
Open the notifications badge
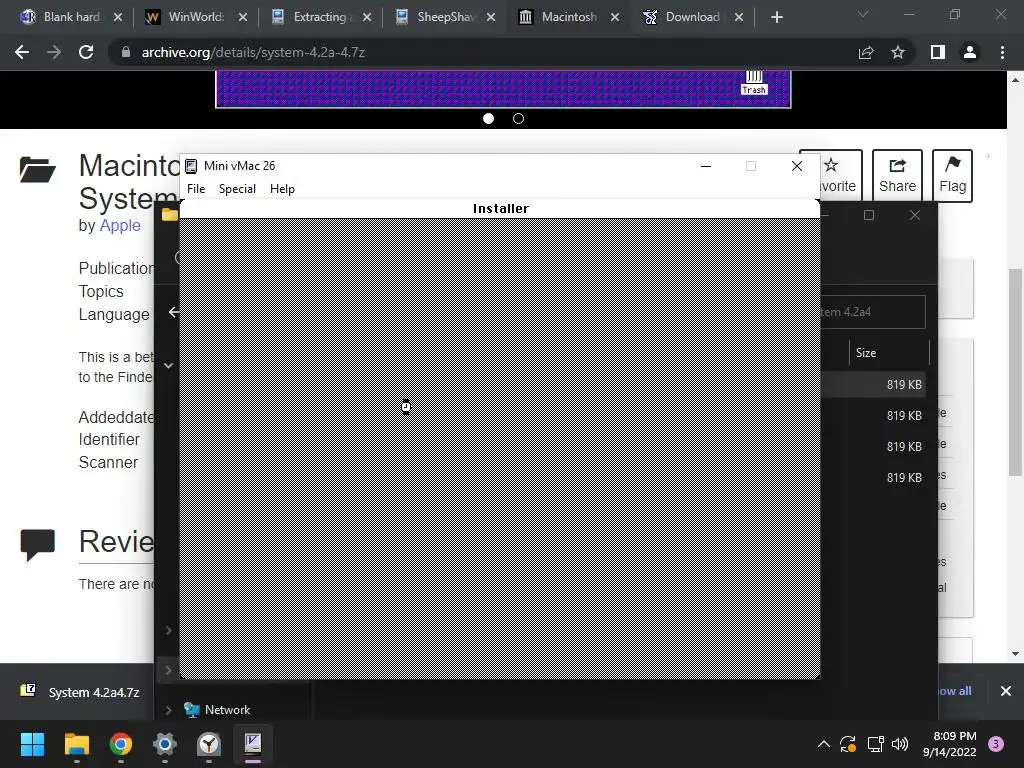996,744
